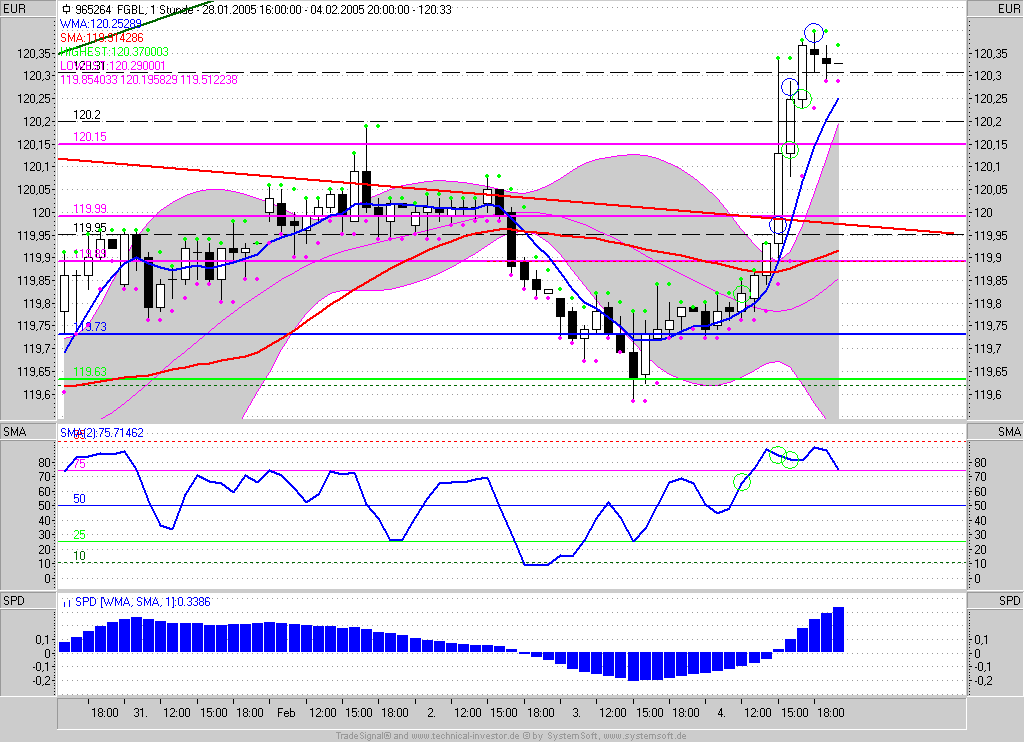The height and width of the screenshot is (742, 1024).
Task: Click the '4.' date label on time axis
Action: [721, 713]
